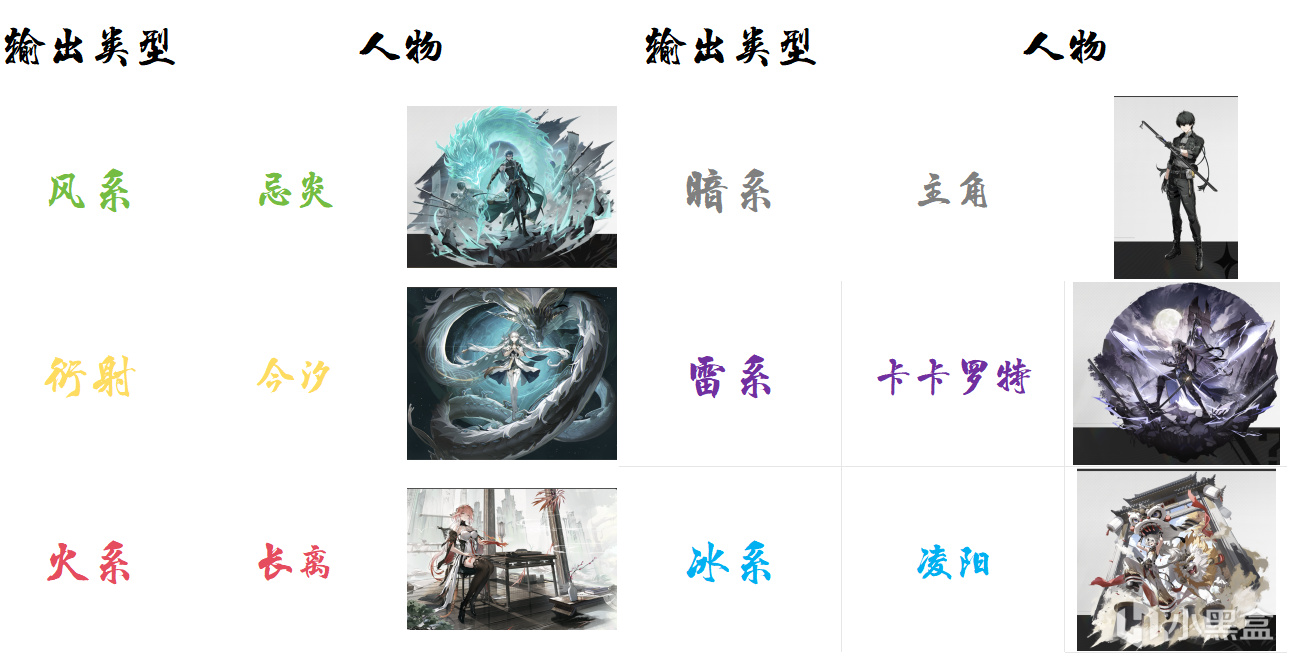Click the green 风系 label
Image resolution: width=1312 pixels, height=667 pixels.
89,190
